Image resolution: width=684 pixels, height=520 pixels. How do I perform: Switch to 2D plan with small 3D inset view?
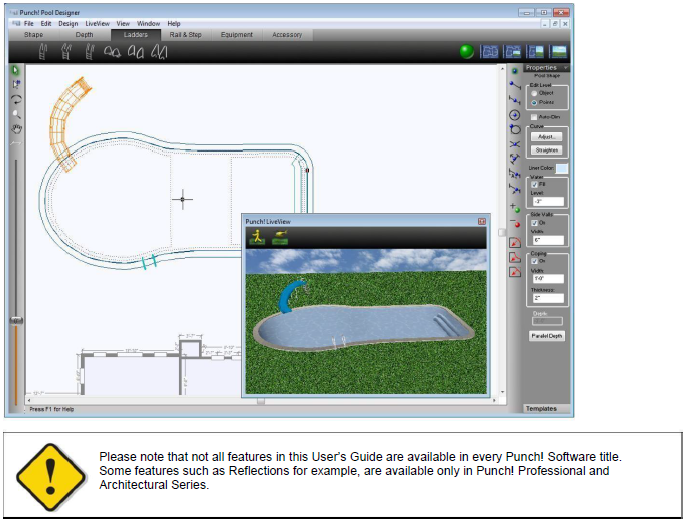(513, 51)
